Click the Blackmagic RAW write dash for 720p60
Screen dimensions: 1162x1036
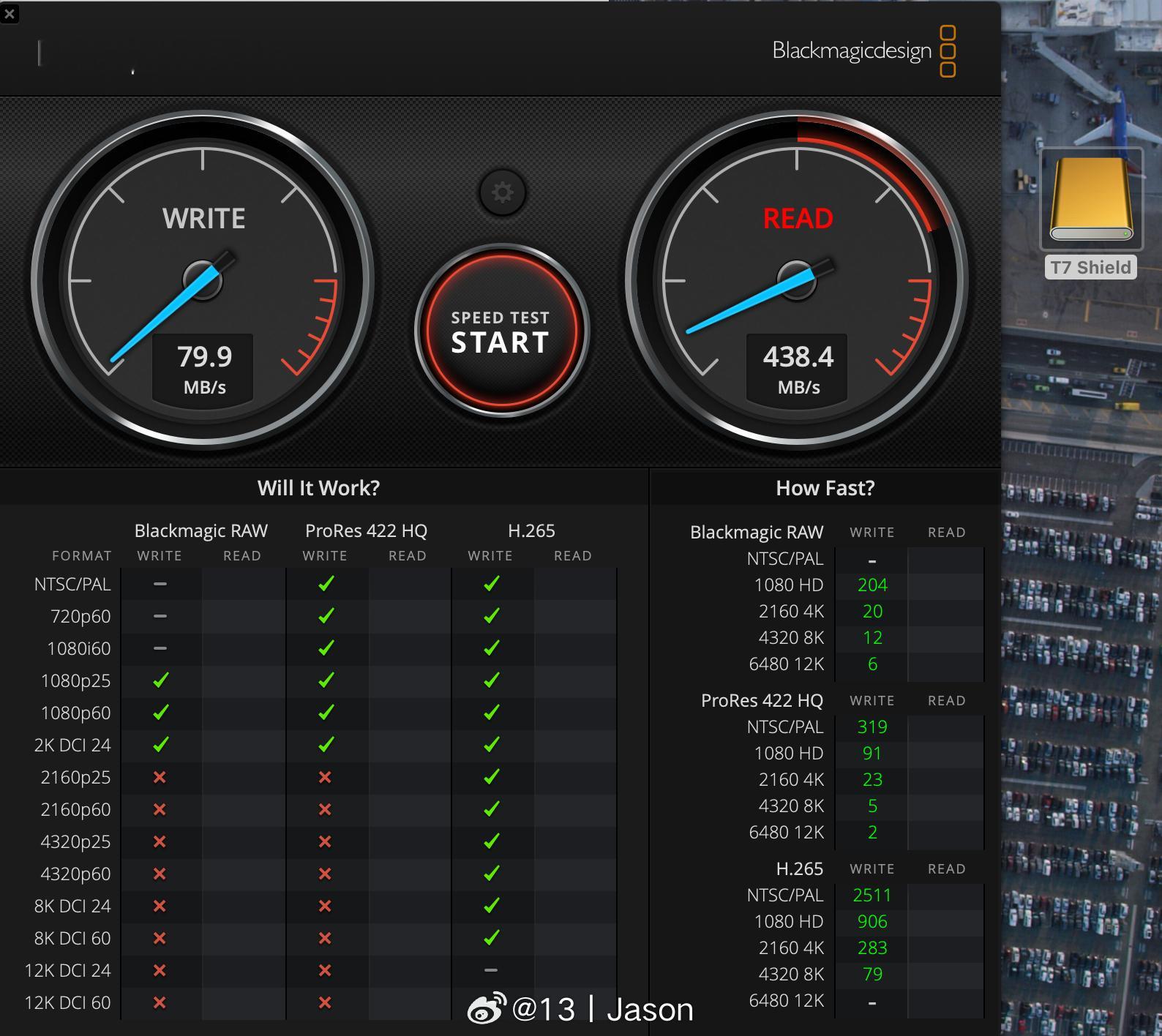tap(160, 616)
